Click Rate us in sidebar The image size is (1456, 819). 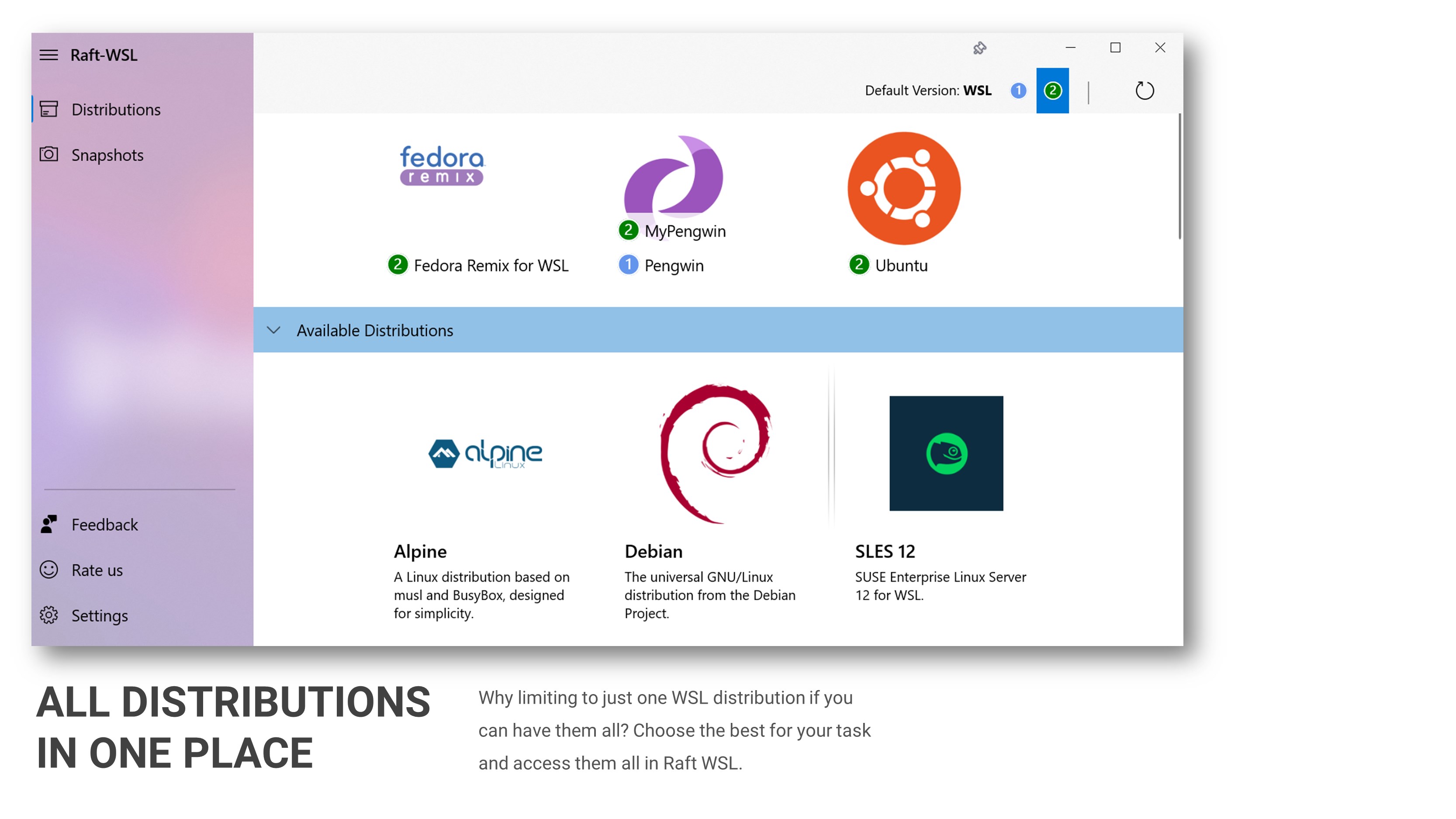click(97, 570)
